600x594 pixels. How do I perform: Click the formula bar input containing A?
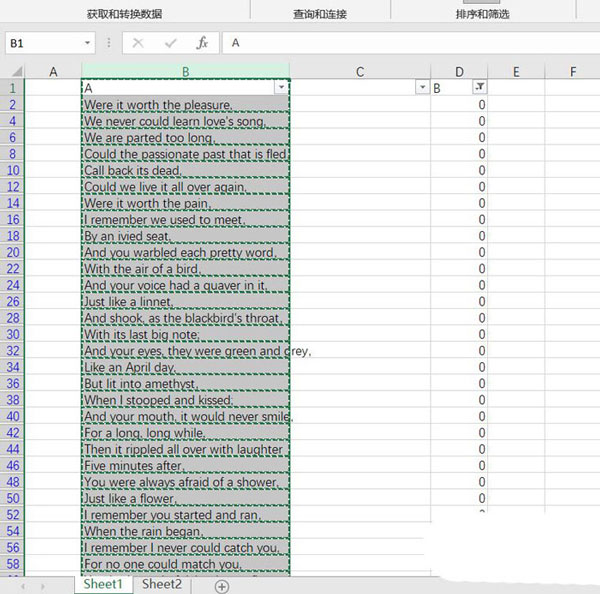400,43
